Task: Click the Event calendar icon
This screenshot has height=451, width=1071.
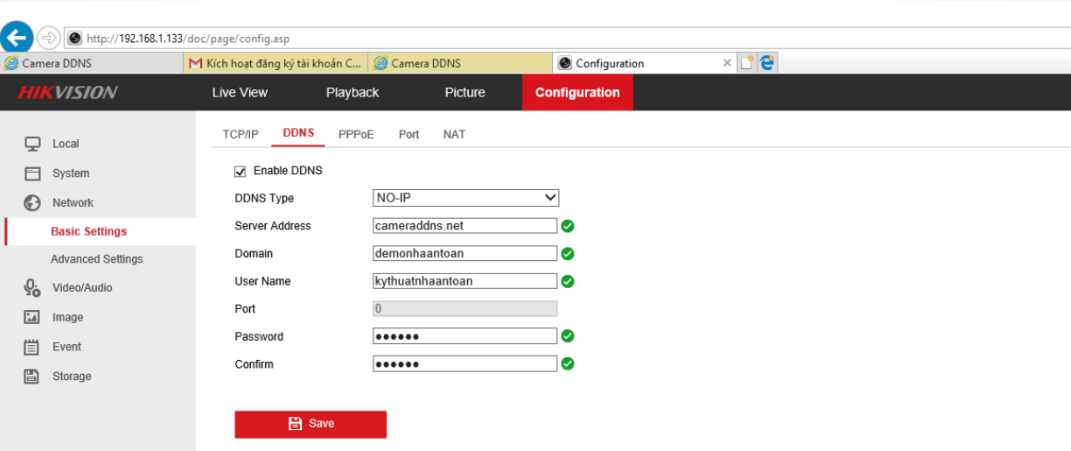Action: click(32, 347)
